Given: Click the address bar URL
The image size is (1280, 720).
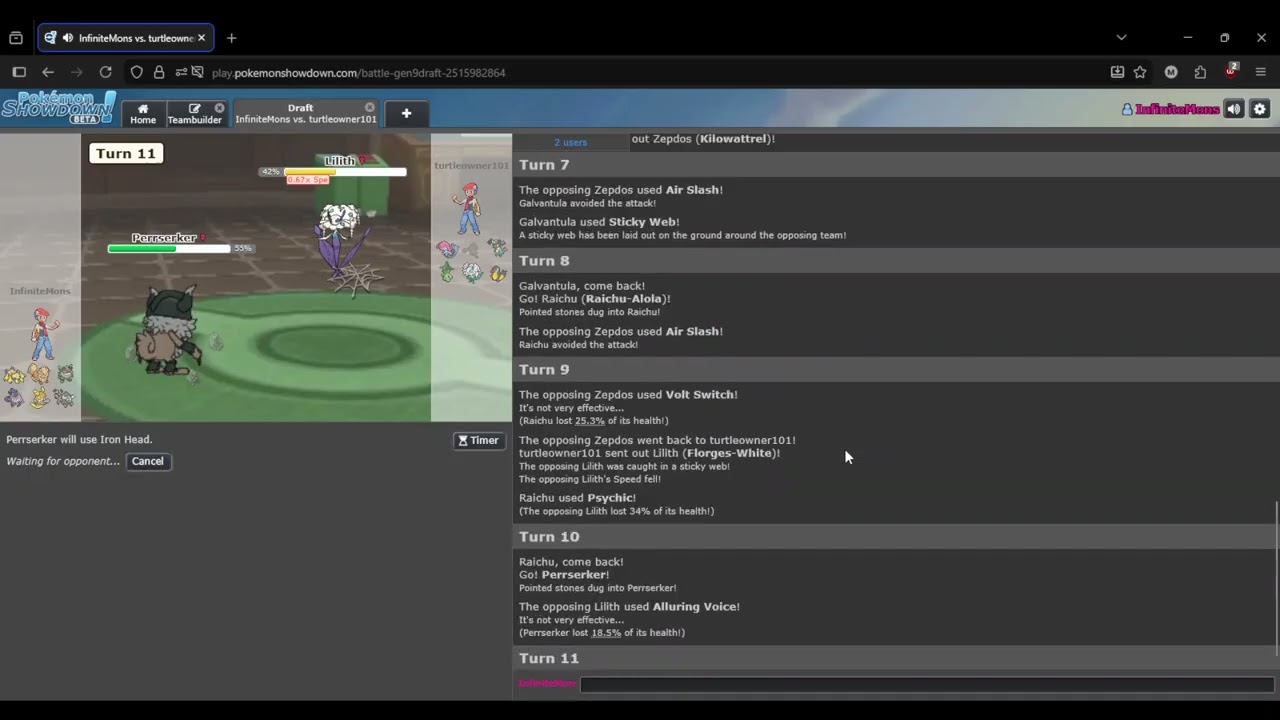Looking at the screenshot, I should pos(358,73).
